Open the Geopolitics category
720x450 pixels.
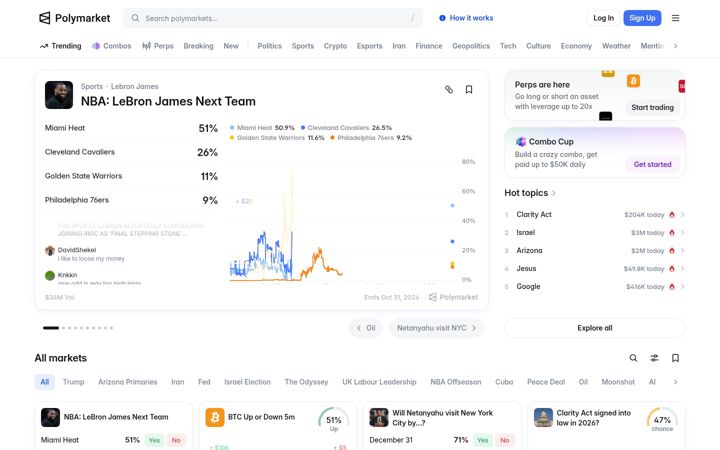(x=471, y=46)
